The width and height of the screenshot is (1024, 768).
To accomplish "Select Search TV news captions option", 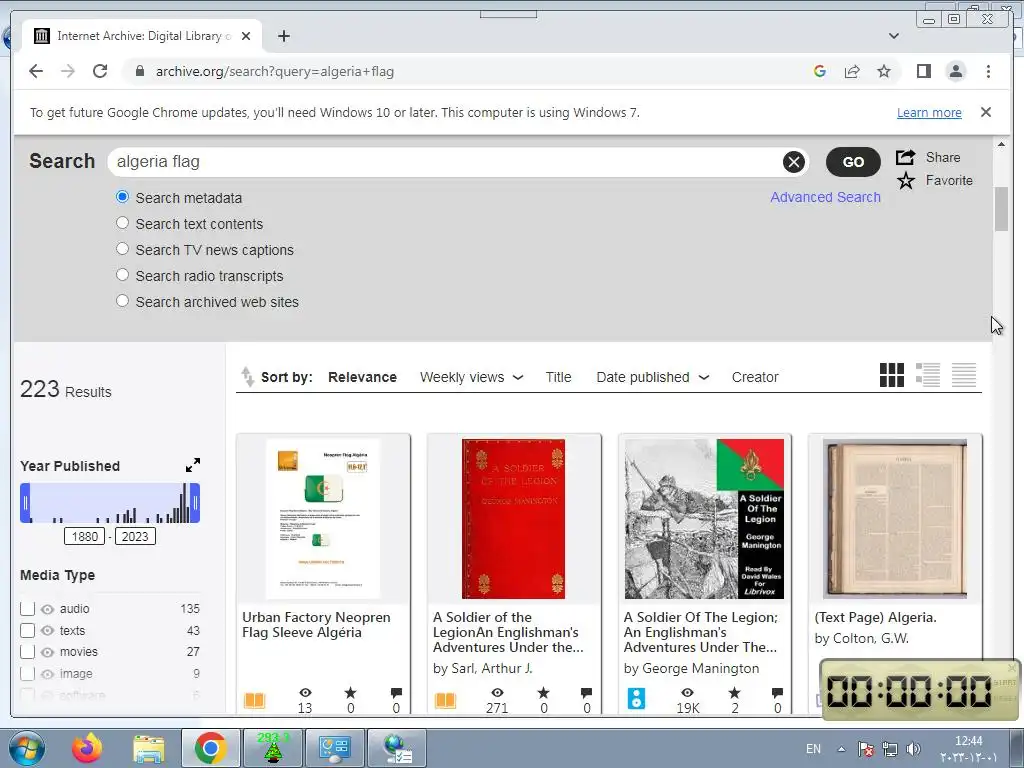I will pos(122,249).
